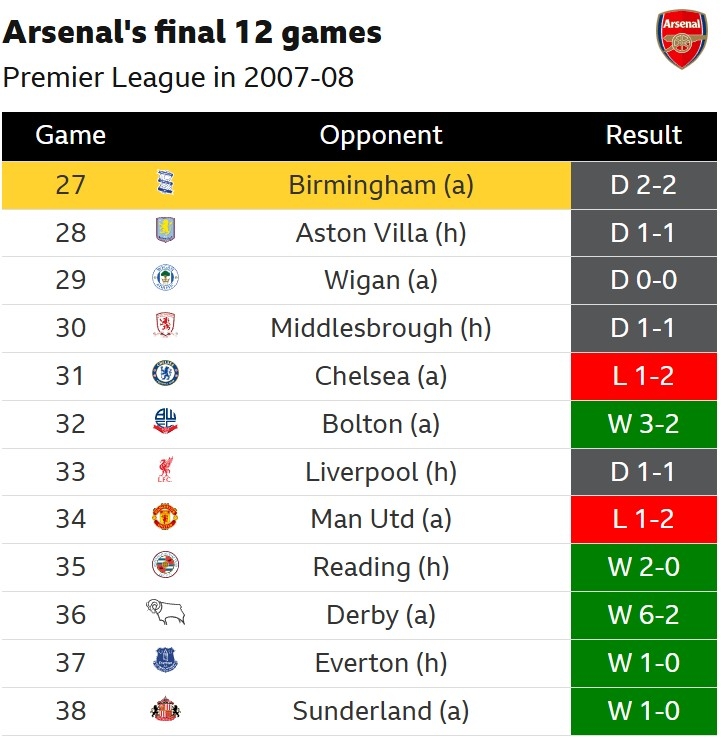
Task: Click the Reading (h) opponent text
Action: point(381,567)
